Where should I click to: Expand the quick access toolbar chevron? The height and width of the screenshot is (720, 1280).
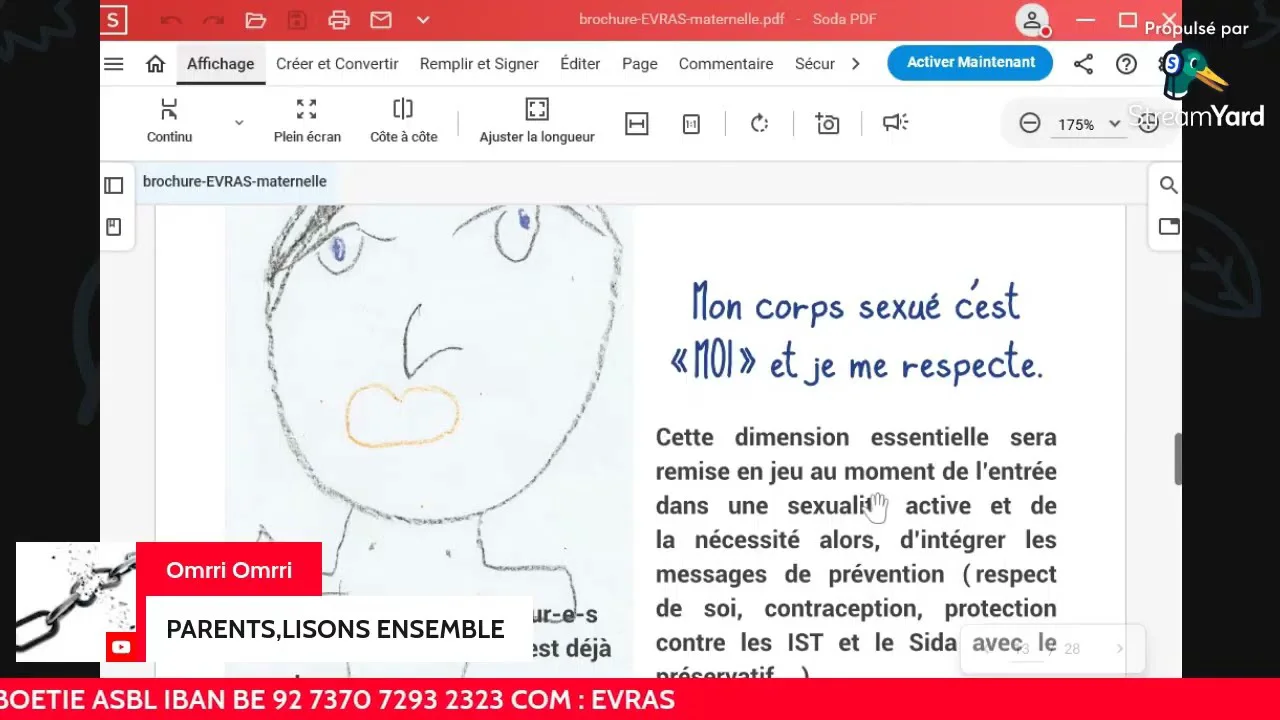click(423, 20)
